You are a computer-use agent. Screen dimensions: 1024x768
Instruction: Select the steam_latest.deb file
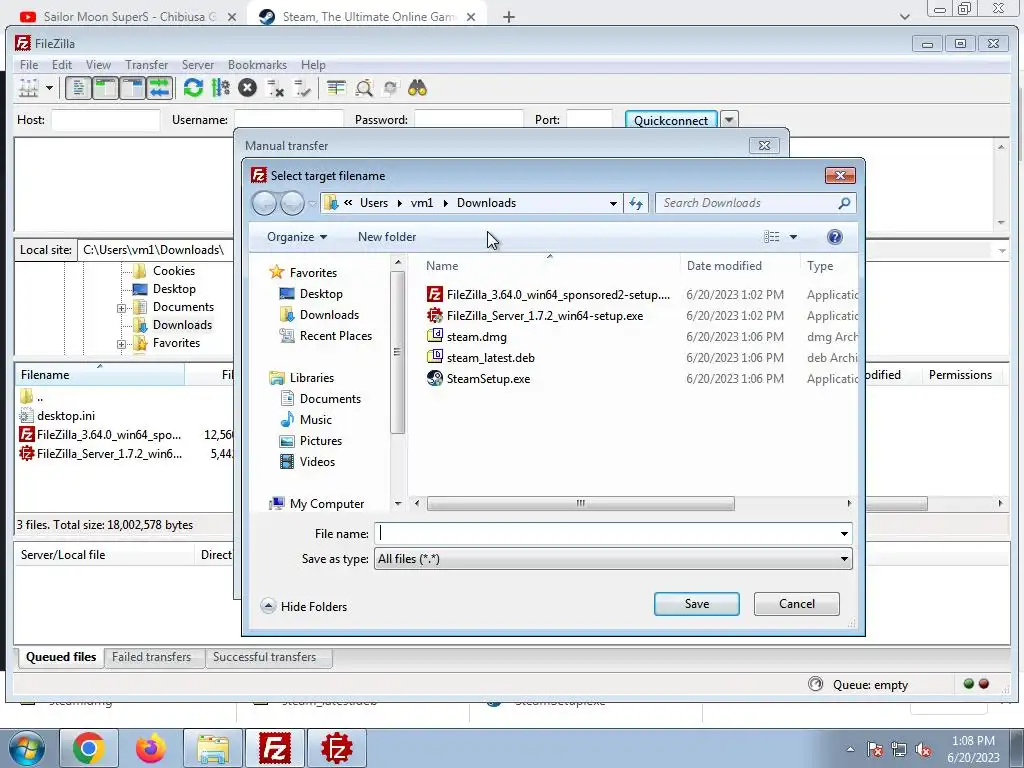[490, 358]
